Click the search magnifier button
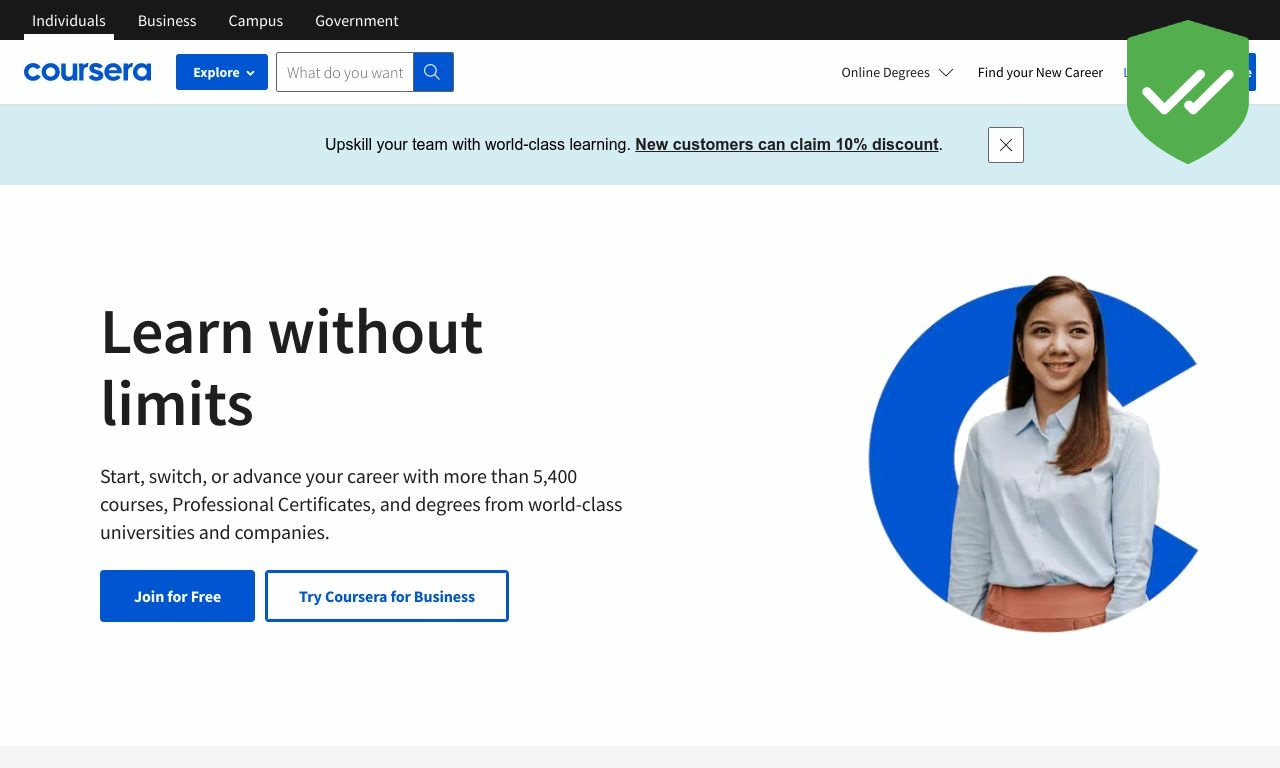Screen dimensions: 1280x768 pos(433,72)
